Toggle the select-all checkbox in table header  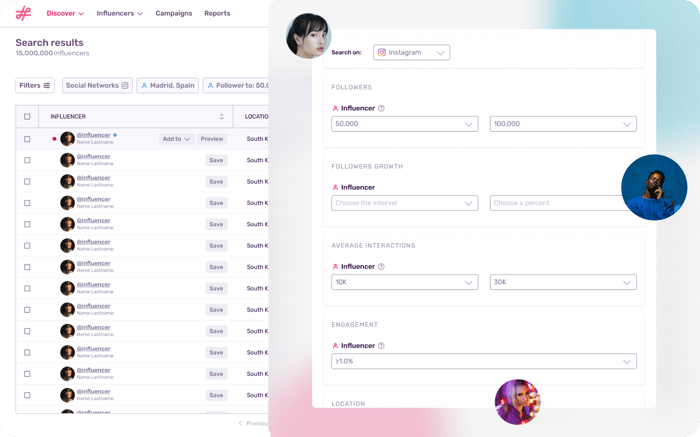point(27,117)
